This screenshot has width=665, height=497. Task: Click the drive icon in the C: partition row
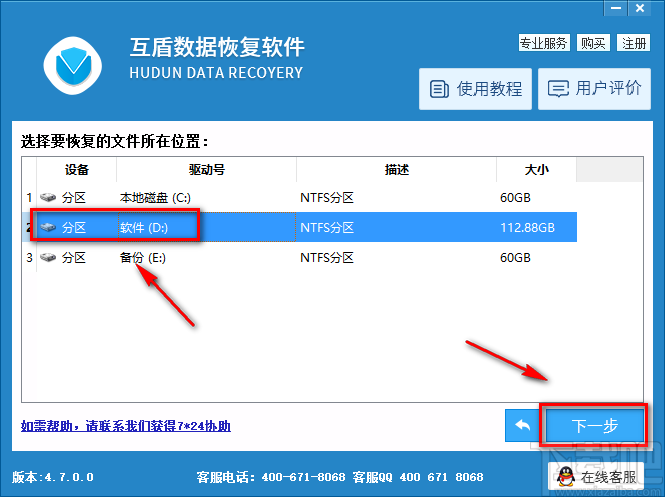tap(48, 198)
